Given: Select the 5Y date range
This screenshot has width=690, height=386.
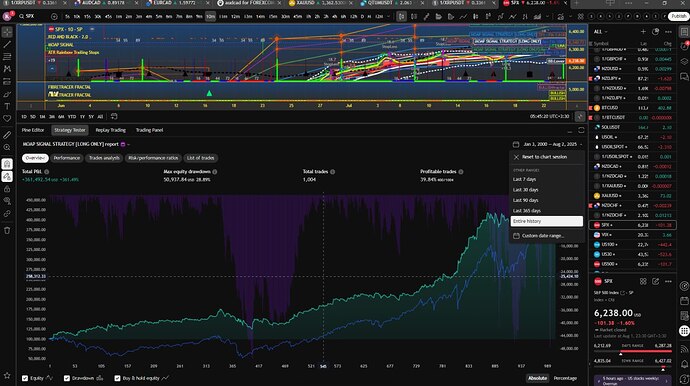Looking at the screenshot, I should (x=91, y=117).
